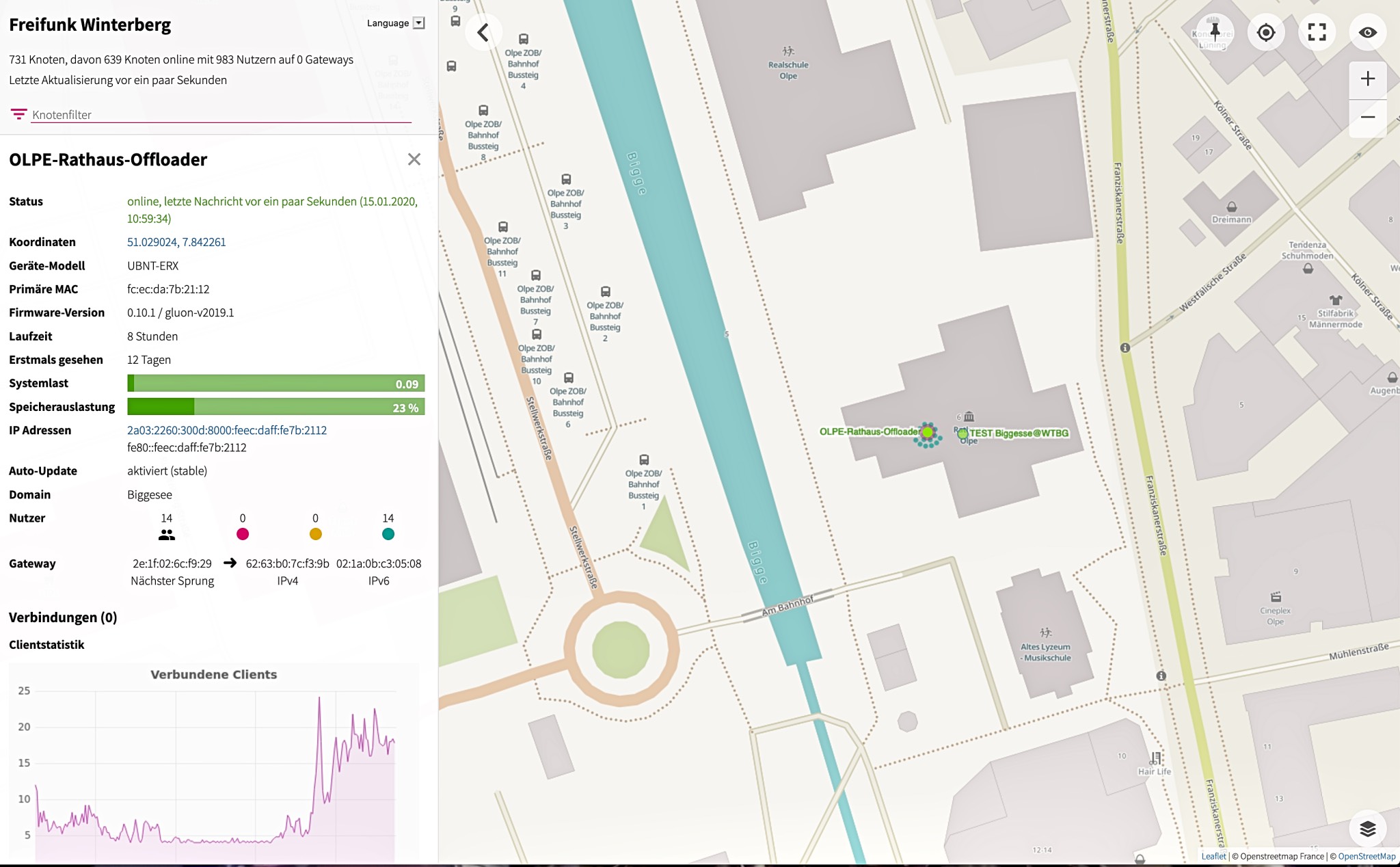Click the Bussteig 1 bus stop icon
Viewport: 1400px width, 867px height.
(x=644, y=459)
